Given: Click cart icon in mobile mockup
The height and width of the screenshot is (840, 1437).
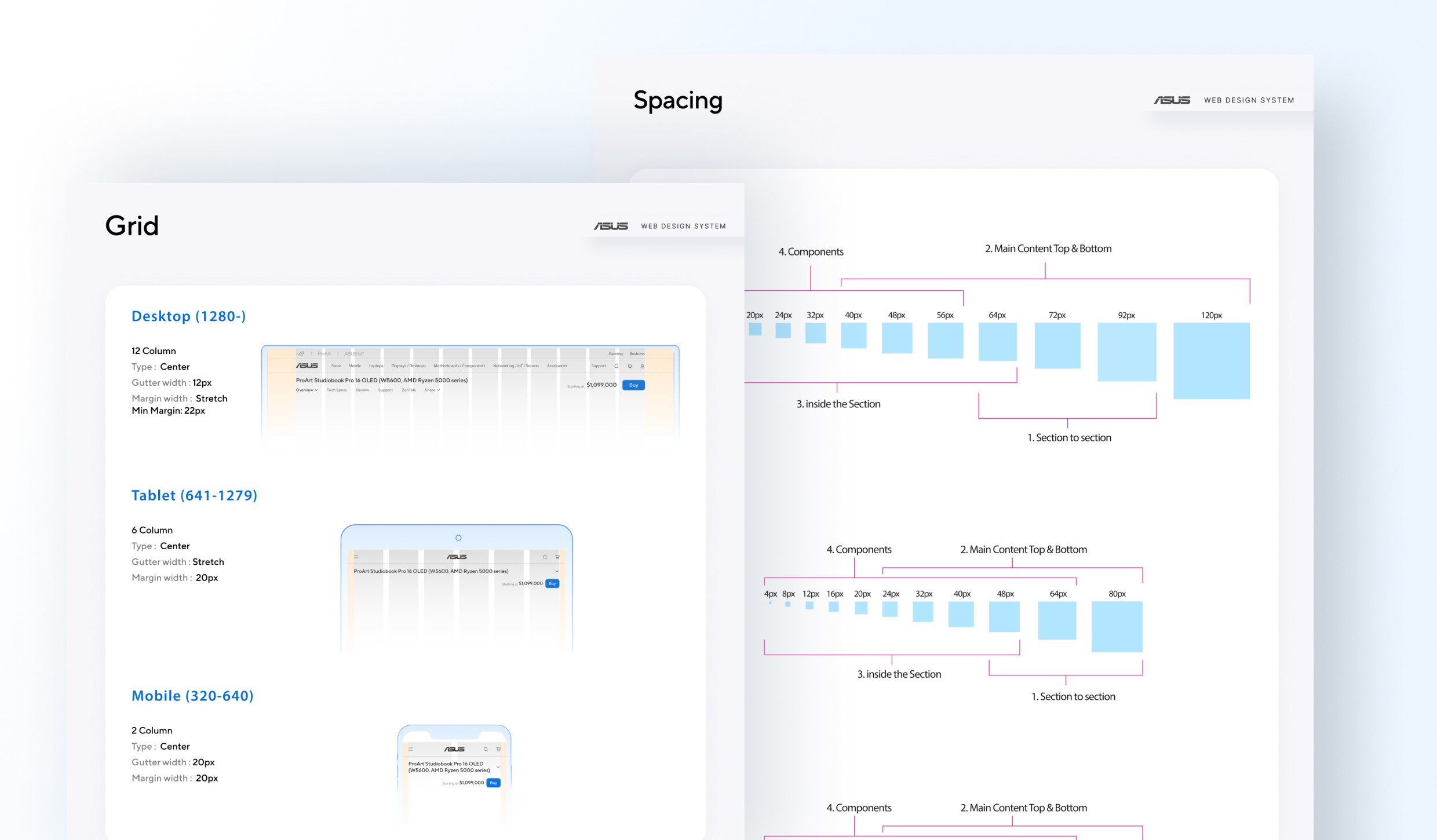Looking at the screenshot, I should click(x=498, y=749).
